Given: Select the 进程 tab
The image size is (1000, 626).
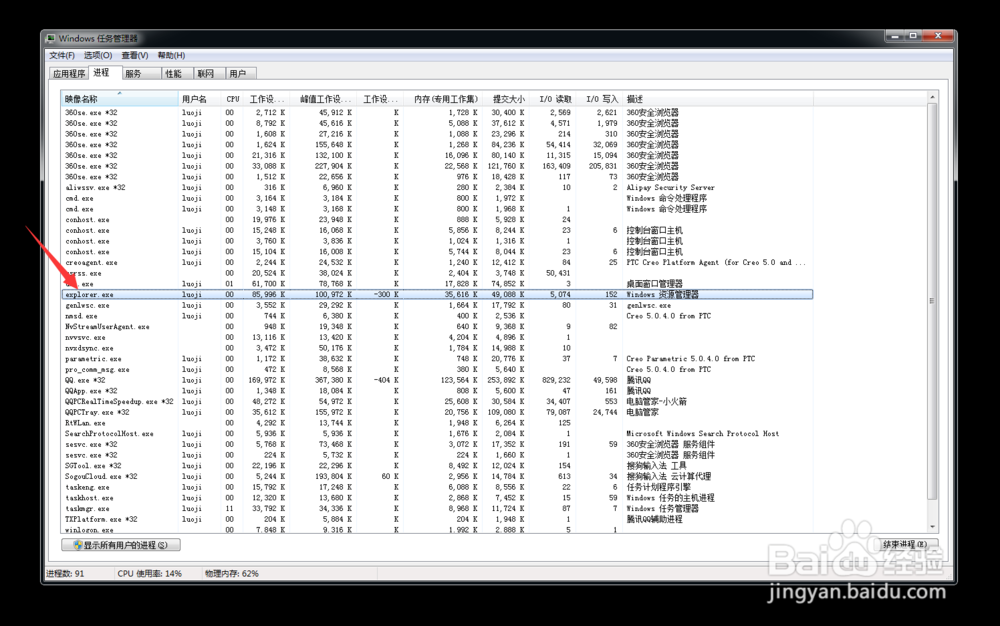Looking at the screenshot, I should tap(105, 73).
